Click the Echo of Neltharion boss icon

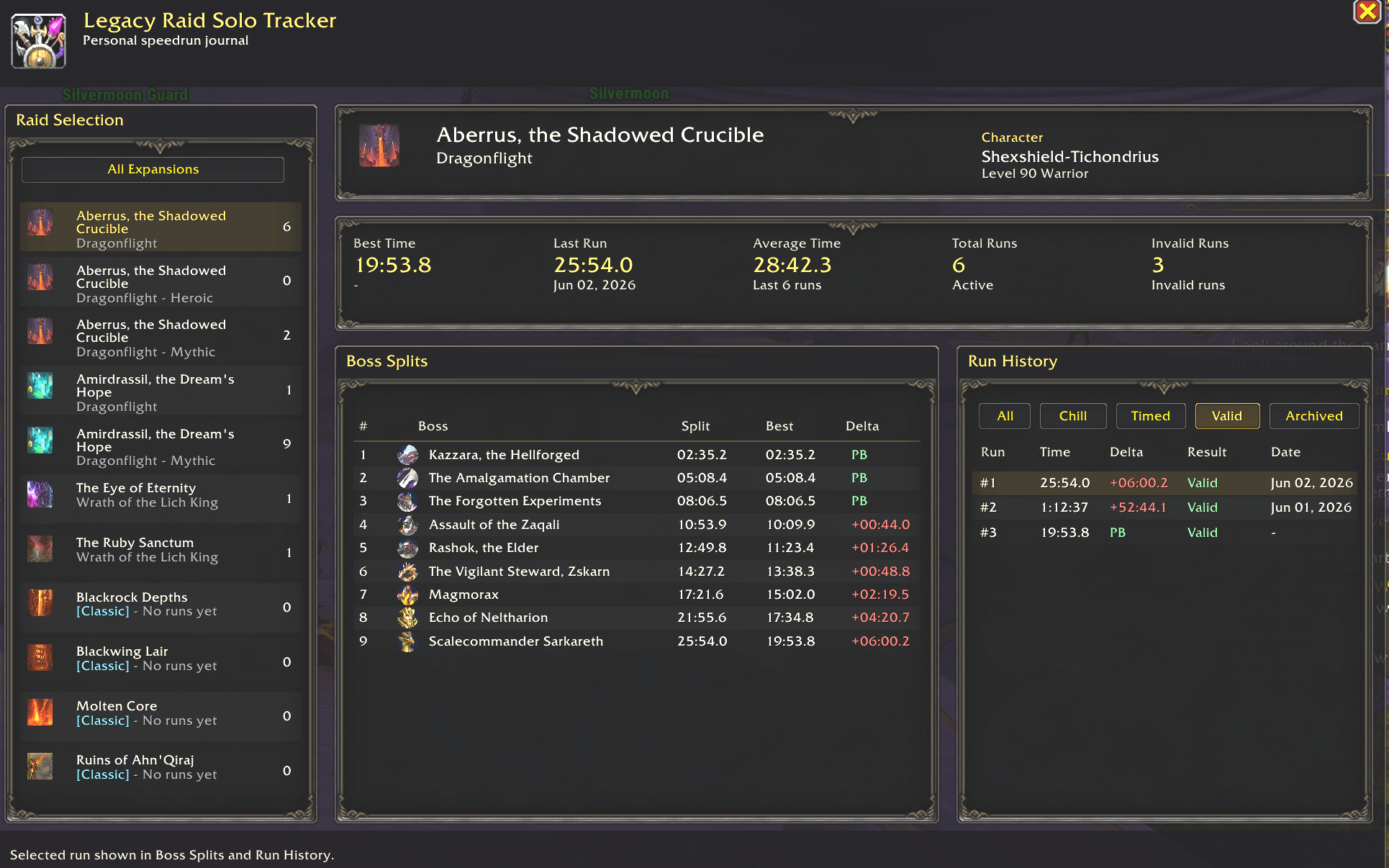[407, 618]
